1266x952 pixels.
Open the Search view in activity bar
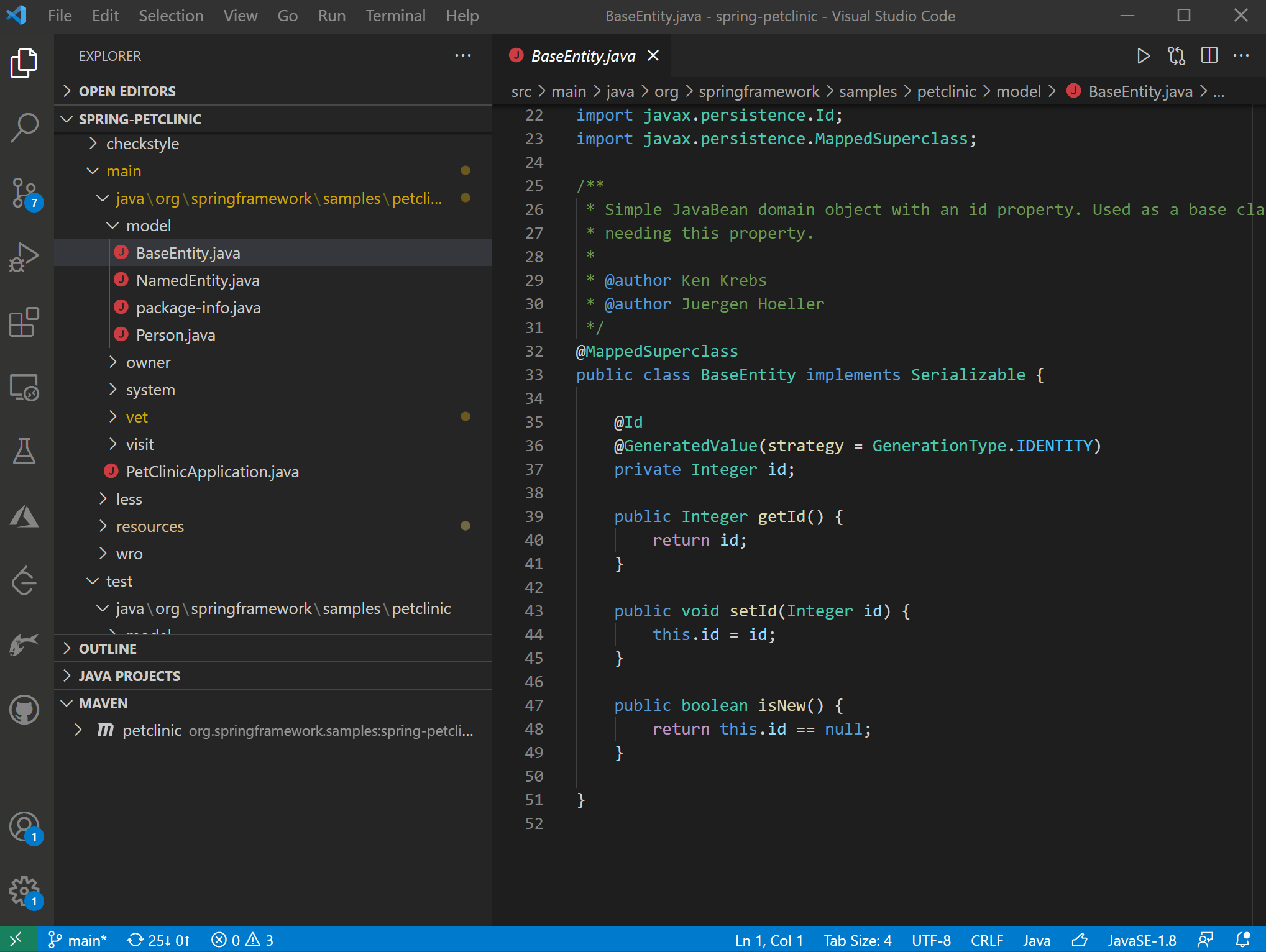click(25, 127)
